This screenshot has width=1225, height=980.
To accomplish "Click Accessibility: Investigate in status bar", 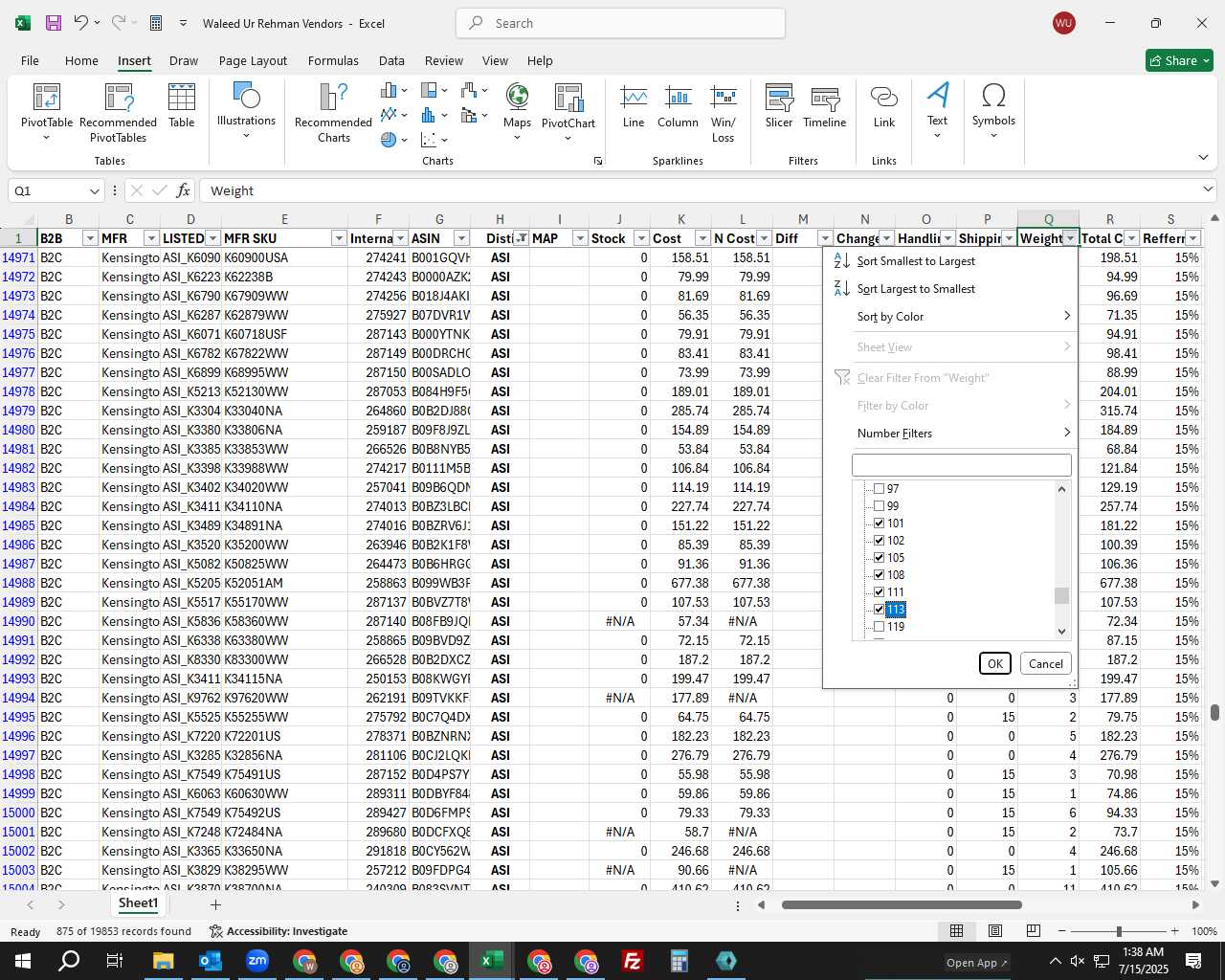I will [x=278, y=931].
